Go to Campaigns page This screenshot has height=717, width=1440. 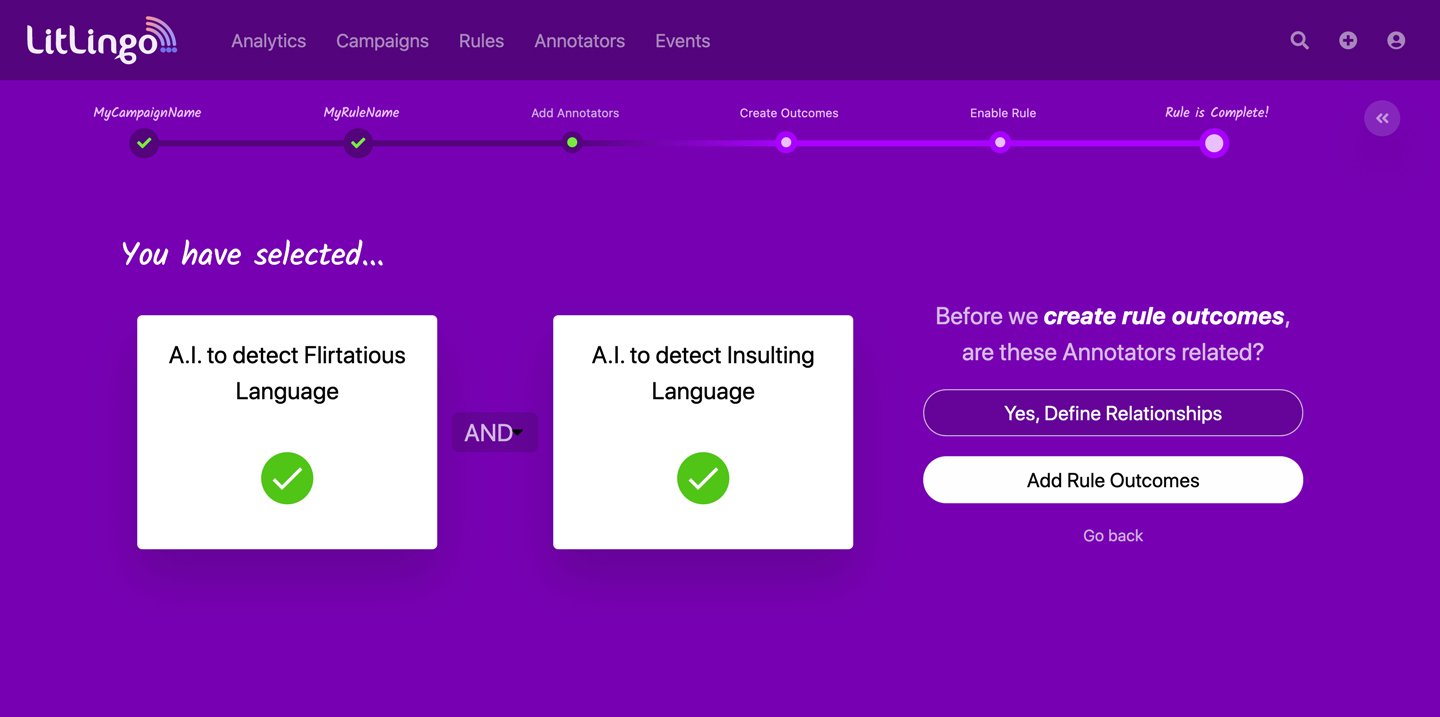pyautogui.click(x=382, y=41)
